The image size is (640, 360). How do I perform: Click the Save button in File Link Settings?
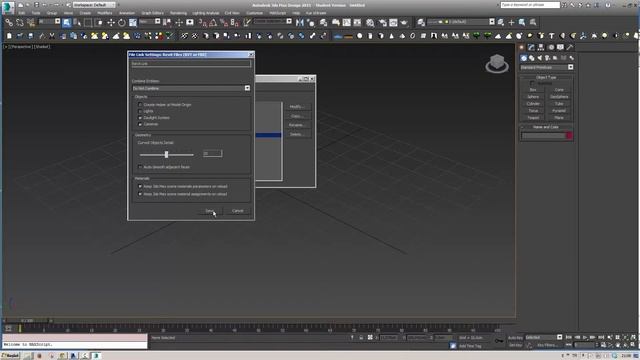[x=209, y=211]
